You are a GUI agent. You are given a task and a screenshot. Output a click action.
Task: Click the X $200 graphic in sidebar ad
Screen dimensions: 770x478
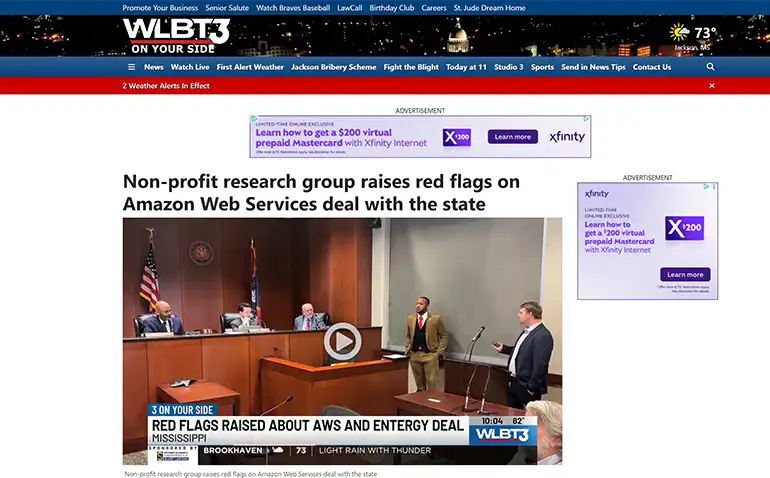(685, 228)
